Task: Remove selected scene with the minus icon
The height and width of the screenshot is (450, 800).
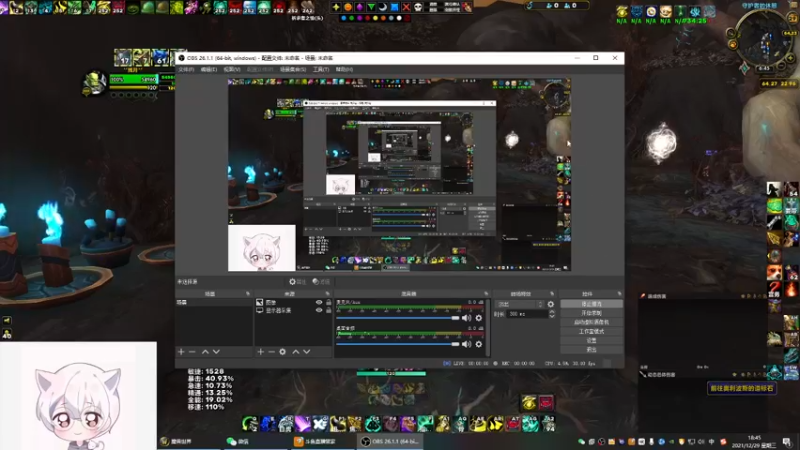Action: 192,352
